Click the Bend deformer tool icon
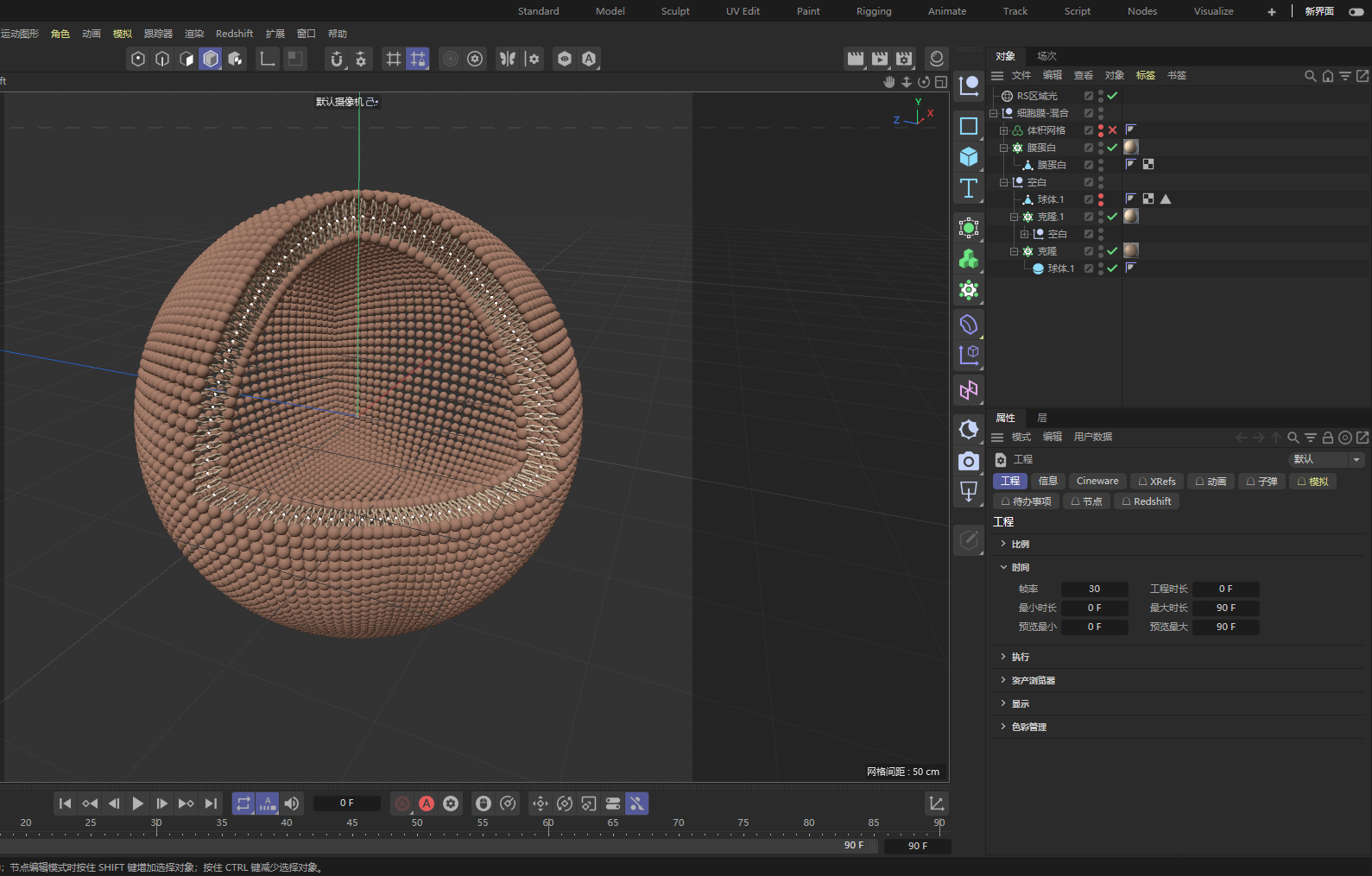 click(969, 324)
